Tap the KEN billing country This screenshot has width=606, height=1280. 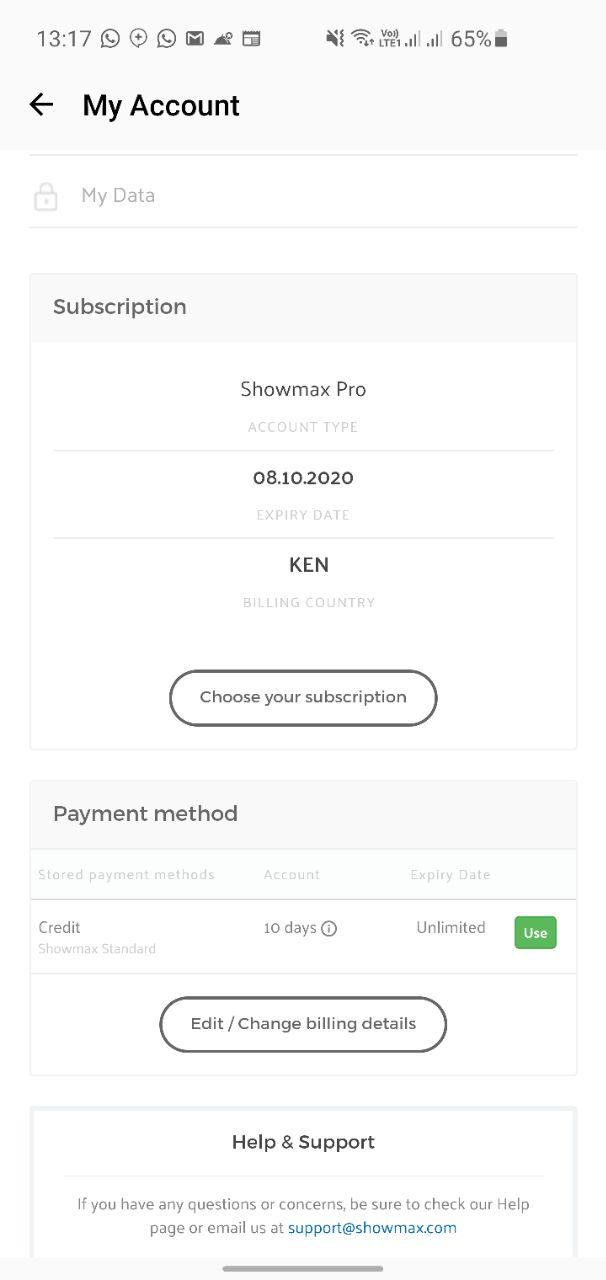pyautogui.click(x=308, y=565)
